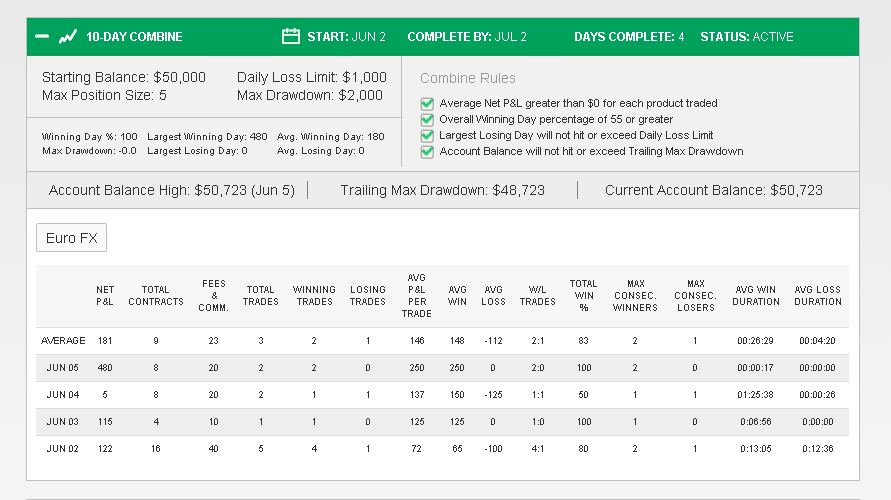Click the 01:25:38 avg win duration
Screen dimensions: 891x500
click(x=756, y=395)
